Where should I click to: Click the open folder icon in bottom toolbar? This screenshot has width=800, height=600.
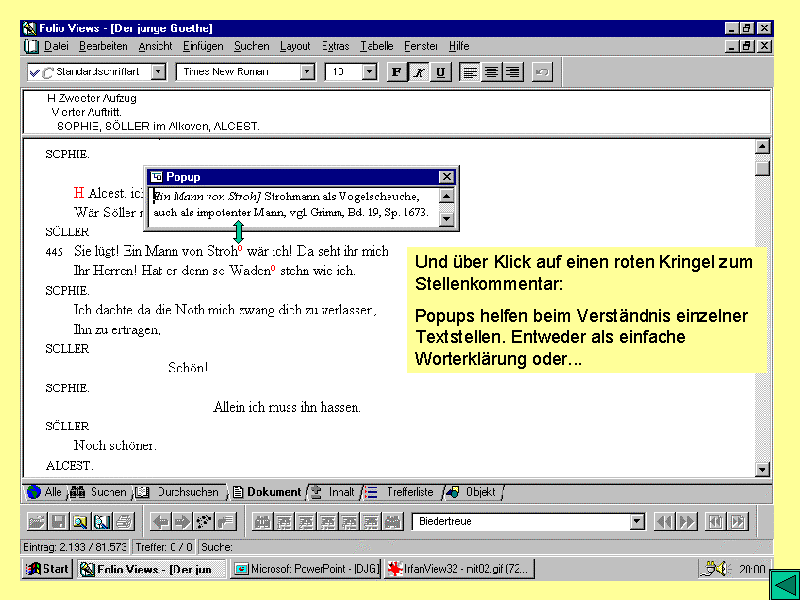[x=36, y=521]
